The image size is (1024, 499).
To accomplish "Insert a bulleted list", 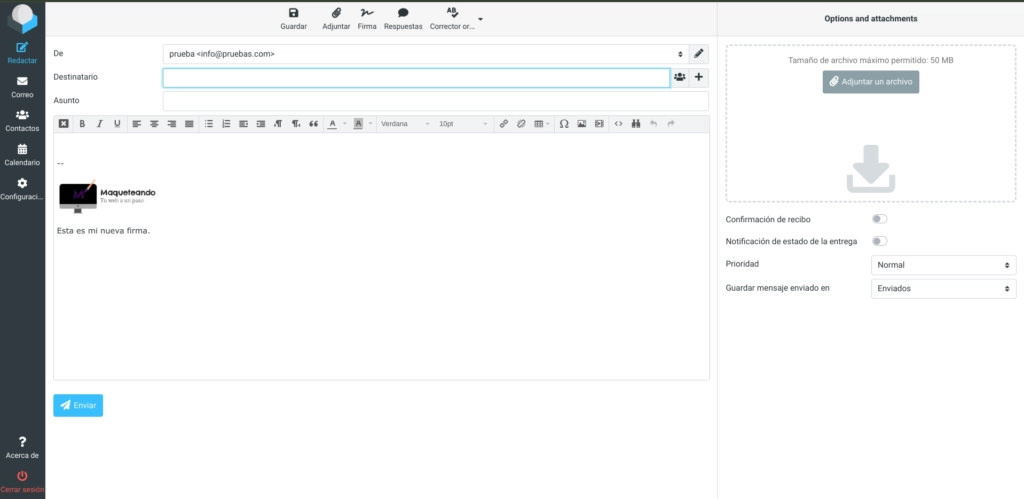I will click(208, 123).
